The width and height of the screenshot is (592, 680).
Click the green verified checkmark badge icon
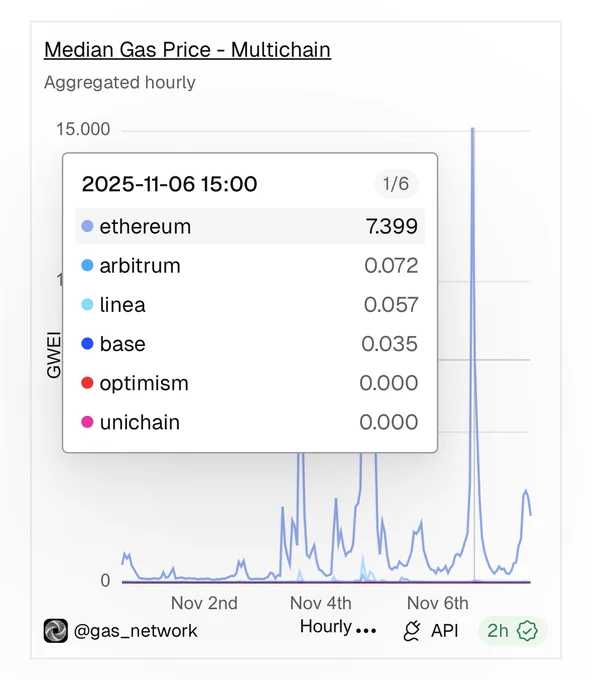pyautogui.click(x=527, y=631)
